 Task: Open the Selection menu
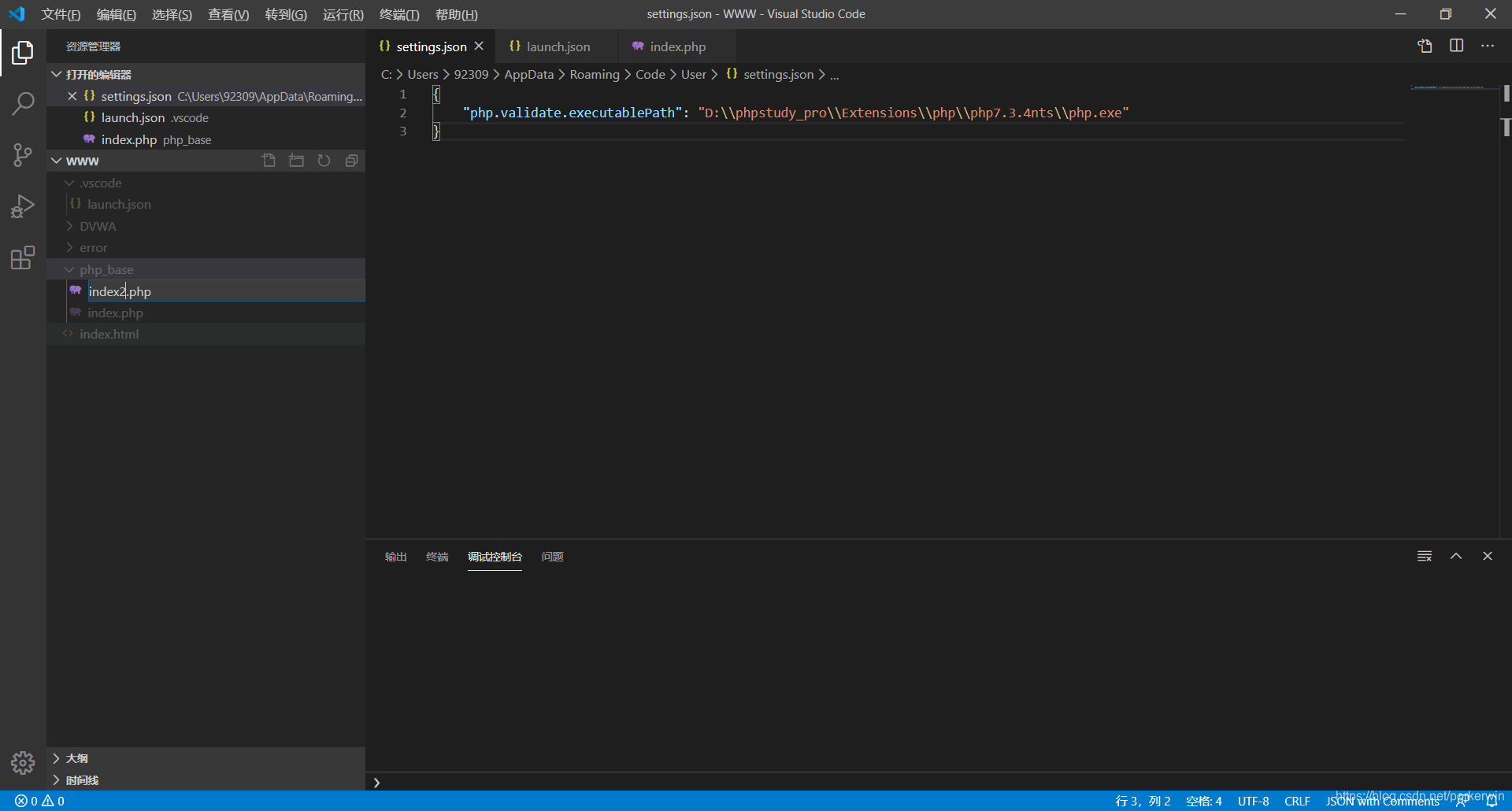pyautogui.click(x=172, y=14)
